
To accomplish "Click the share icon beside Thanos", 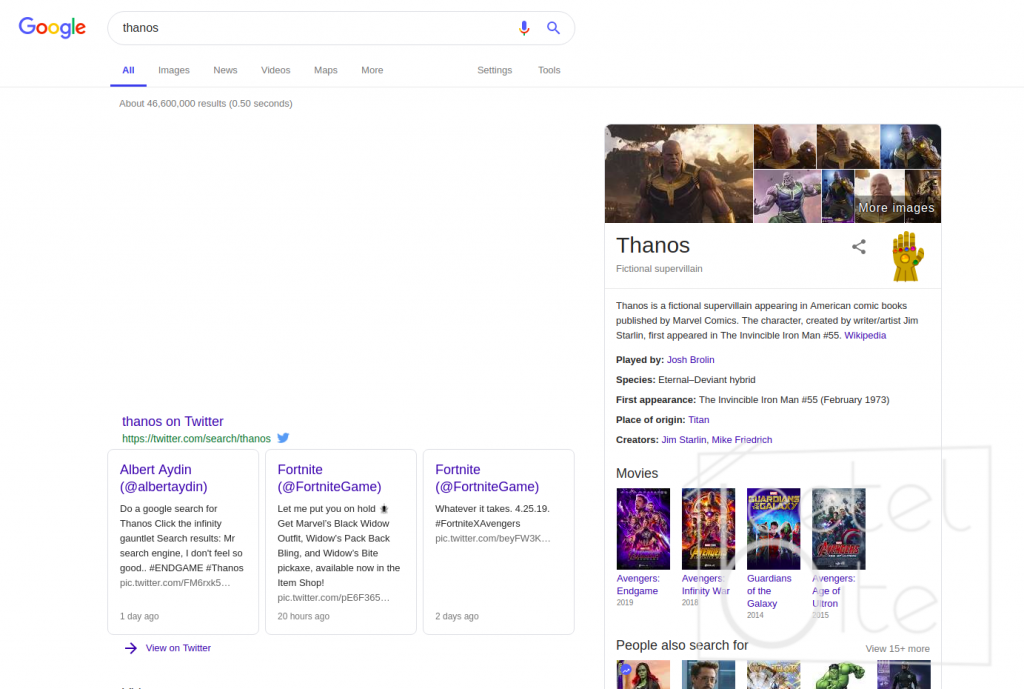I will [859, 246].
